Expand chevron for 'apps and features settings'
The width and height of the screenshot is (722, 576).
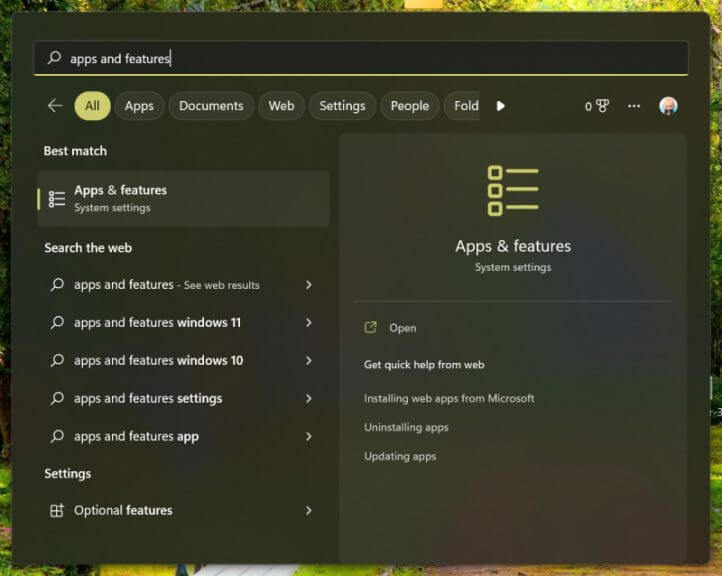[309, 399]
